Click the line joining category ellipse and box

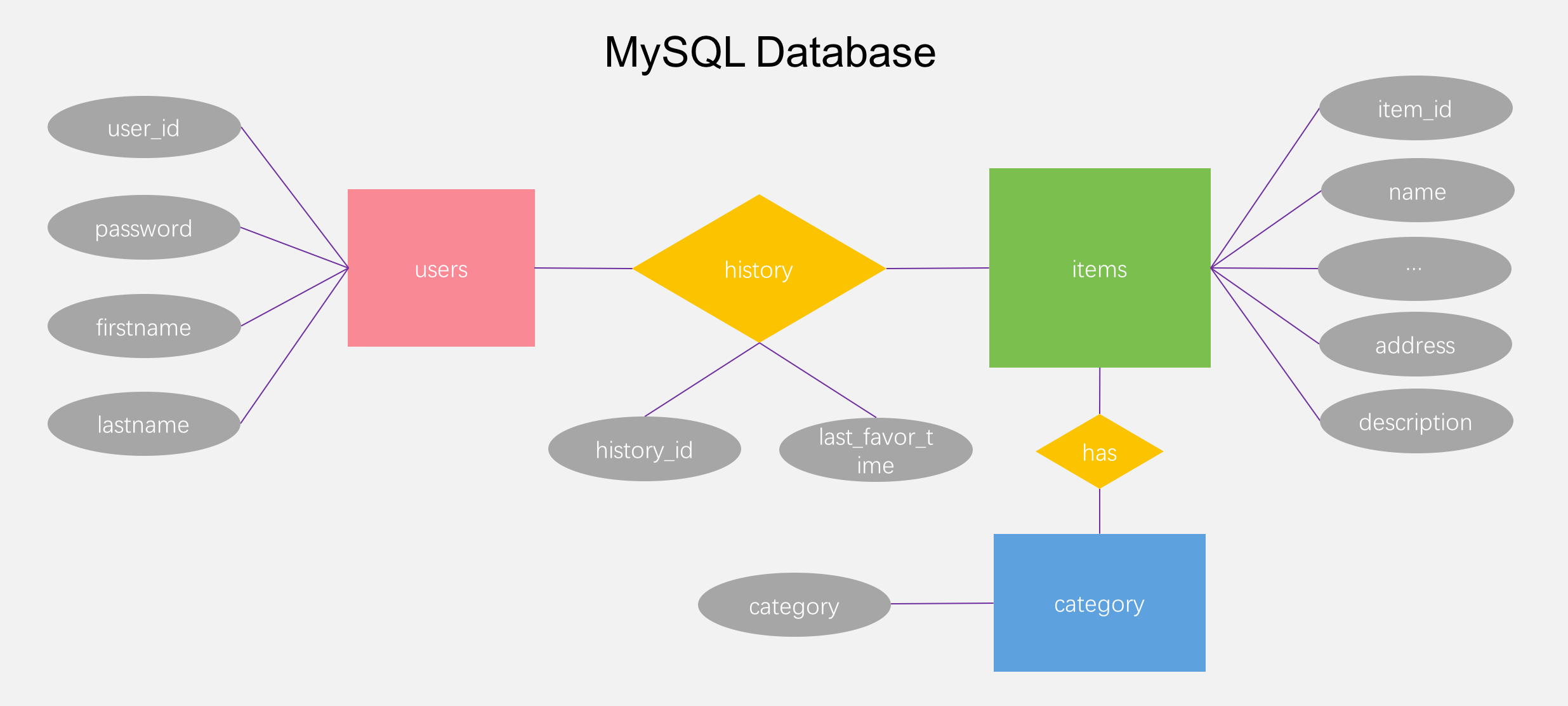point(942,604)
